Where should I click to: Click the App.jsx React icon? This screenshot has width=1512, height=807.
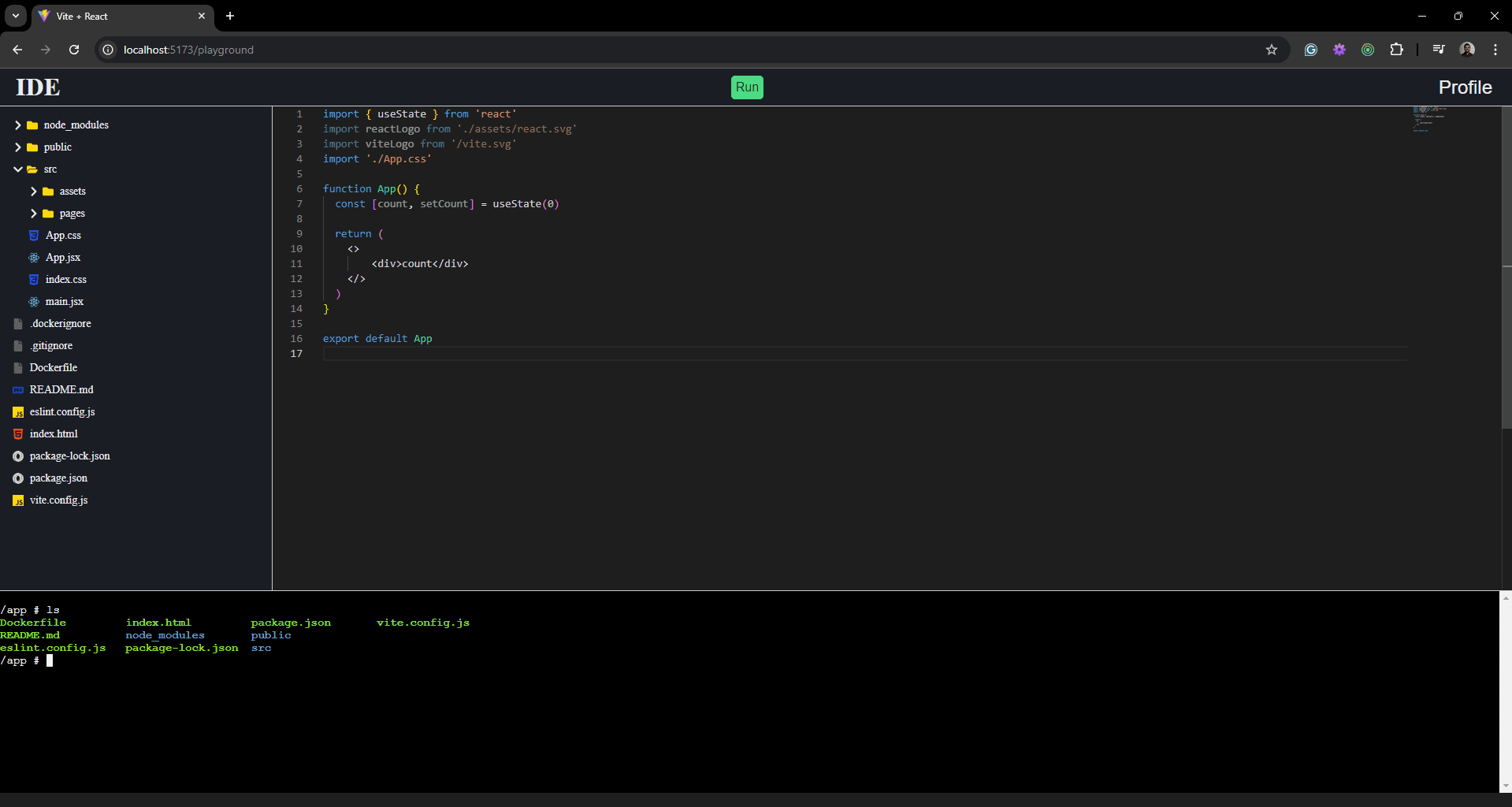pos(34,258)
